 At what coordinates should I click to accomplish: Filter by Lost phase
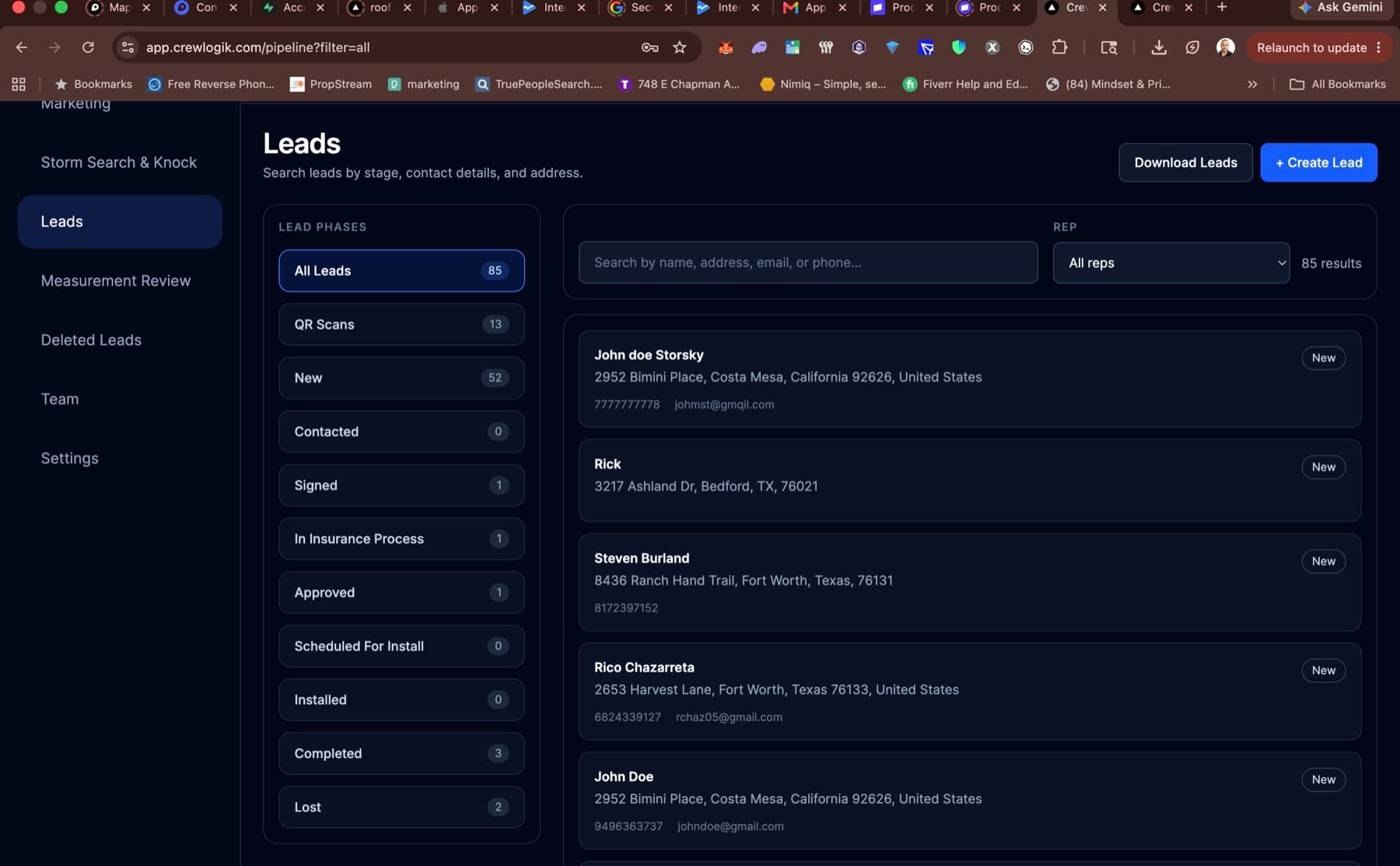(x=401, y=807)
